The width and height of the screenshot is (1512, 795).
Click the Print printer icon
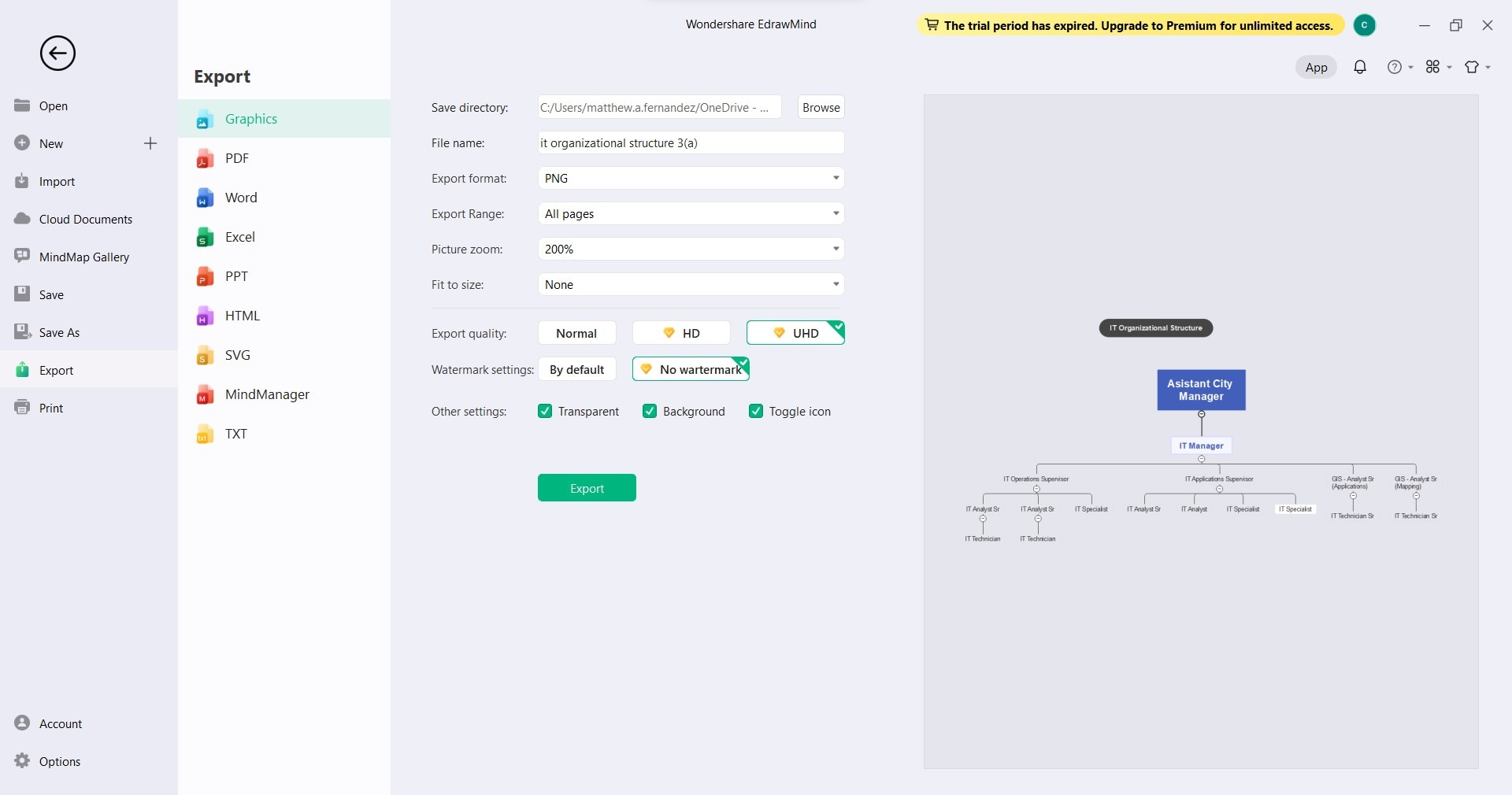(x=22, y=408)
